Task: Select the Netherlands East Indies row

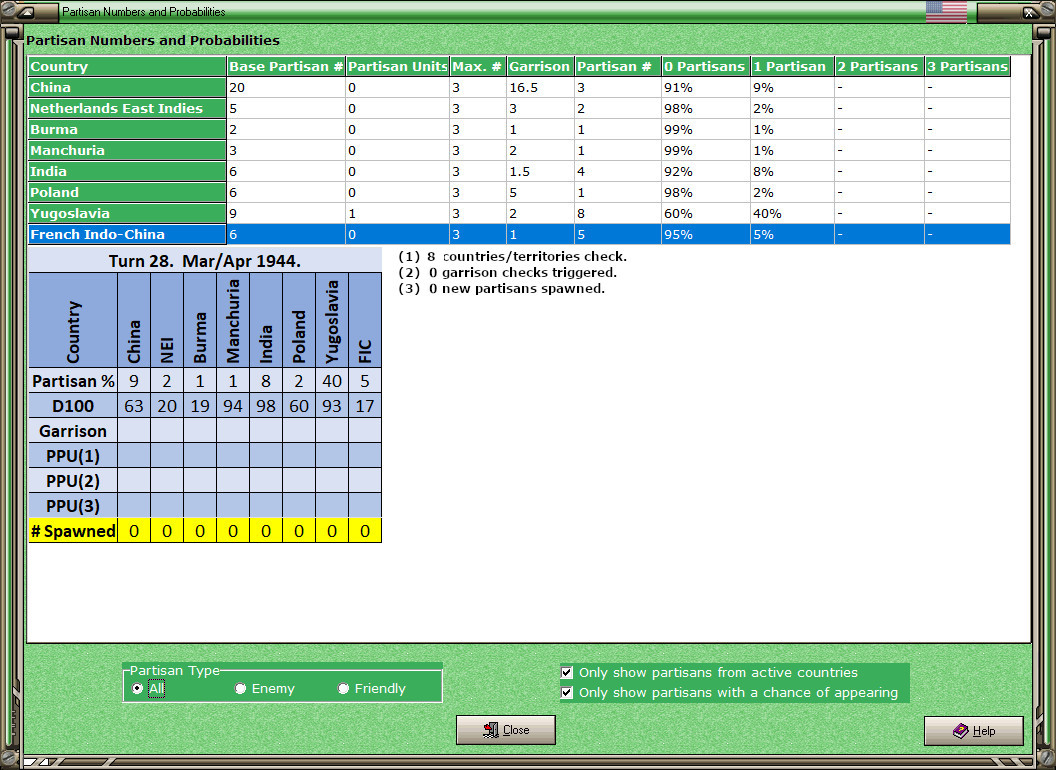Action: pos(519,108)
